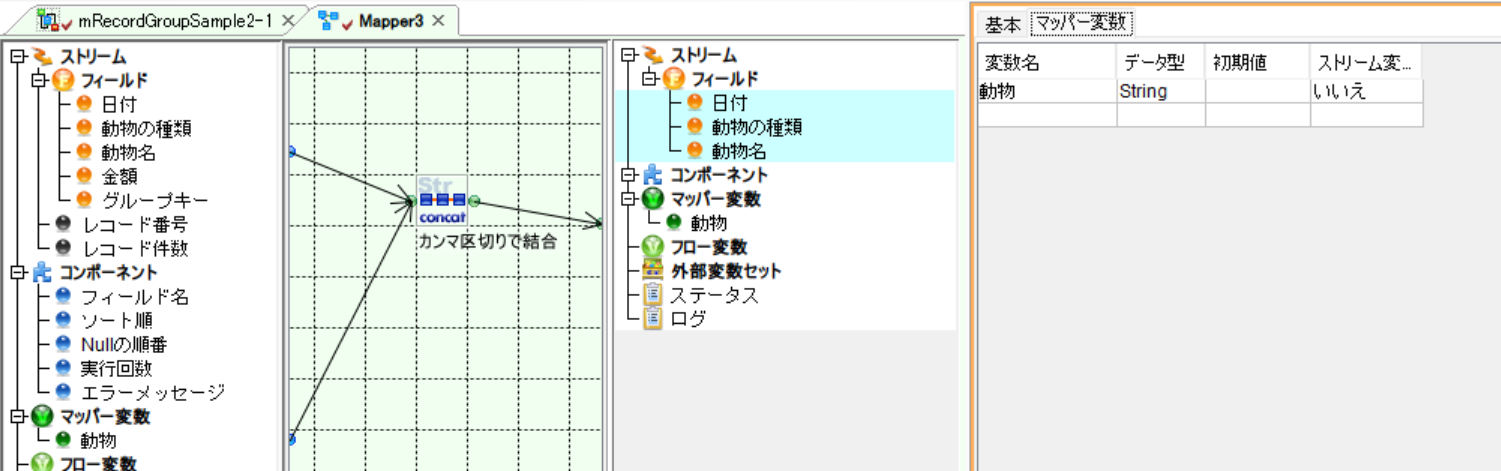Click the black icon beside レコード件数

click(64, 248)
